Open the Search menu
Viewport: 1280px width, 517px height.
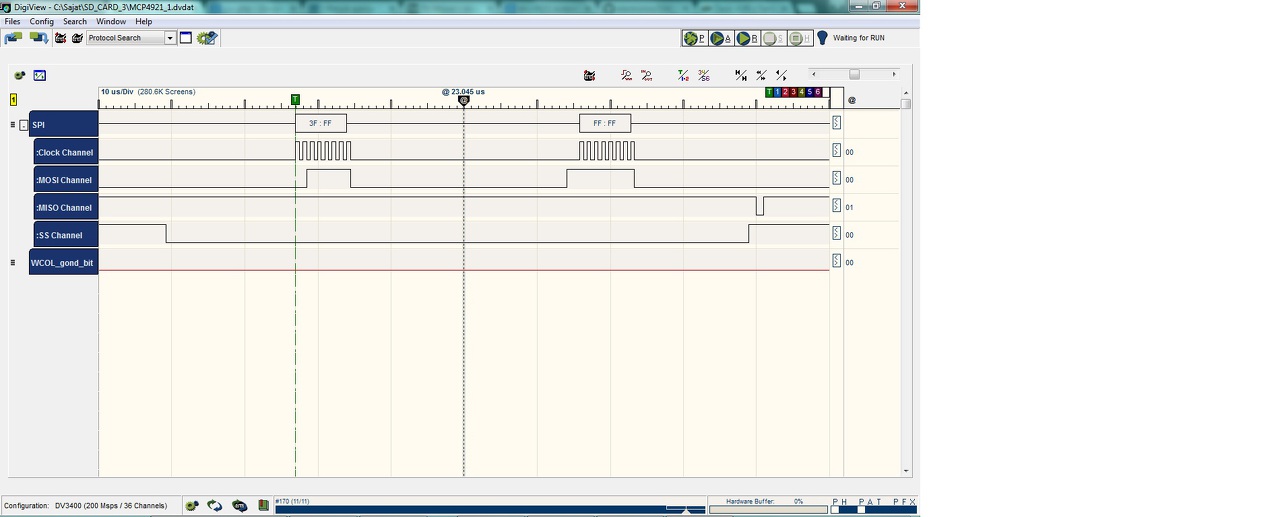pyautogui.click(x=75, y=21)
